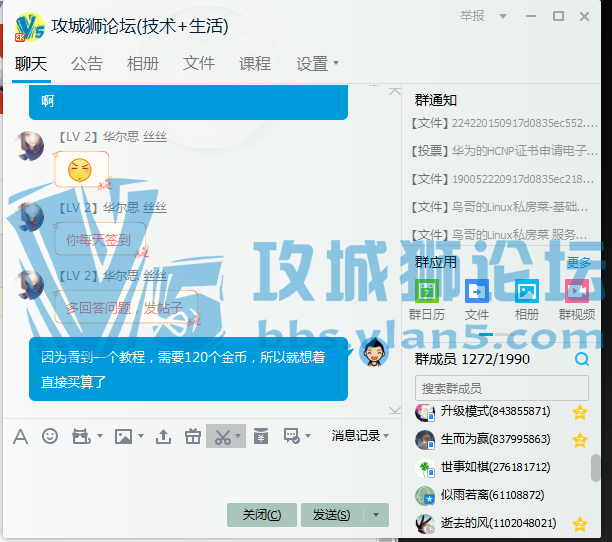Open the send options dropdown arrow

(376, 515)
